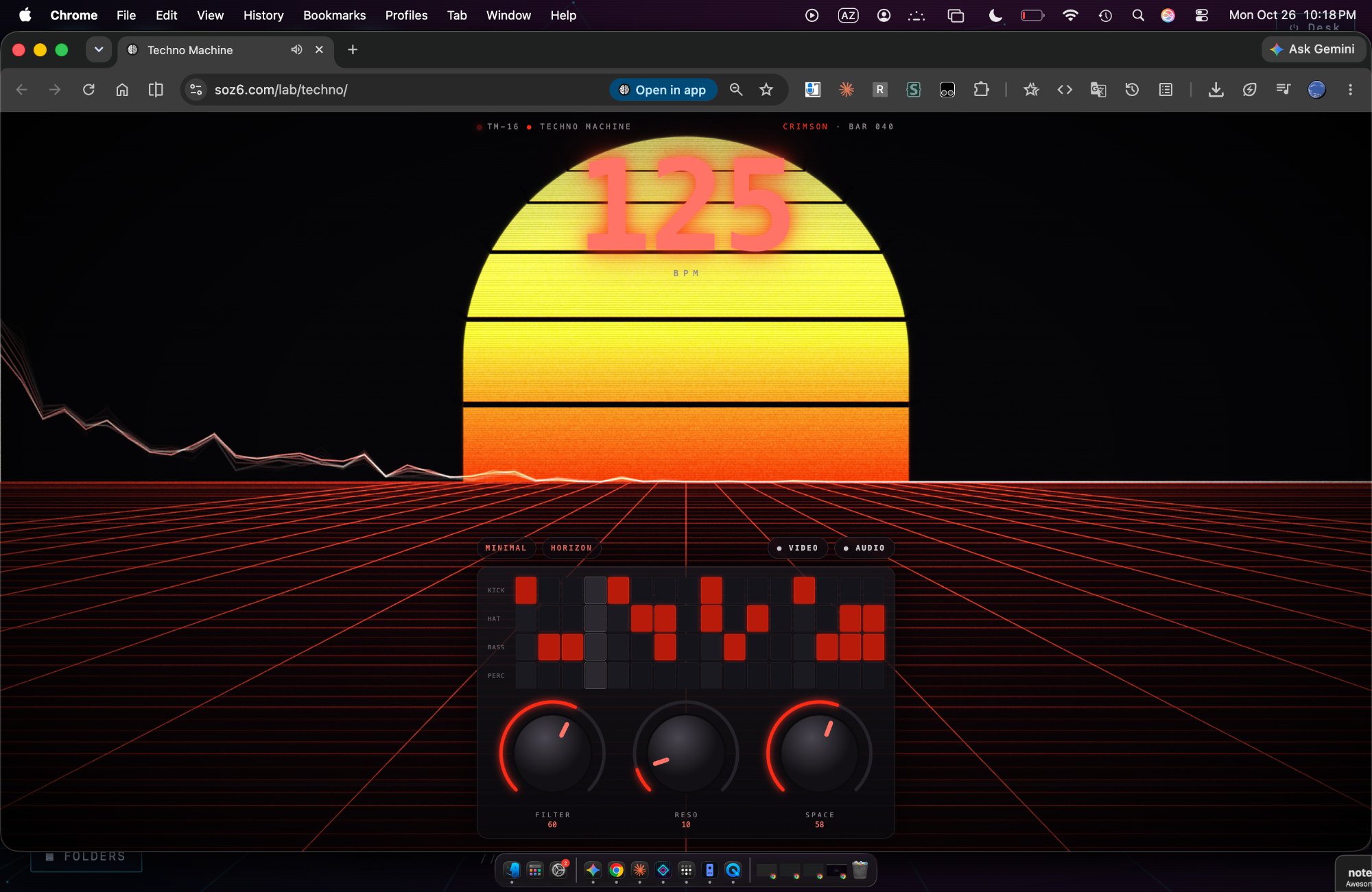Toggle the AUDIO recording option

[864, 548]
